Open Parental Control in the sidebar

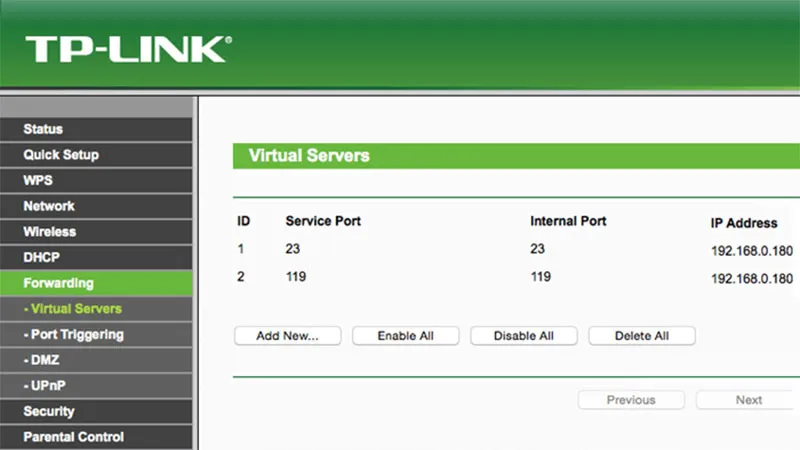point(96,437)
